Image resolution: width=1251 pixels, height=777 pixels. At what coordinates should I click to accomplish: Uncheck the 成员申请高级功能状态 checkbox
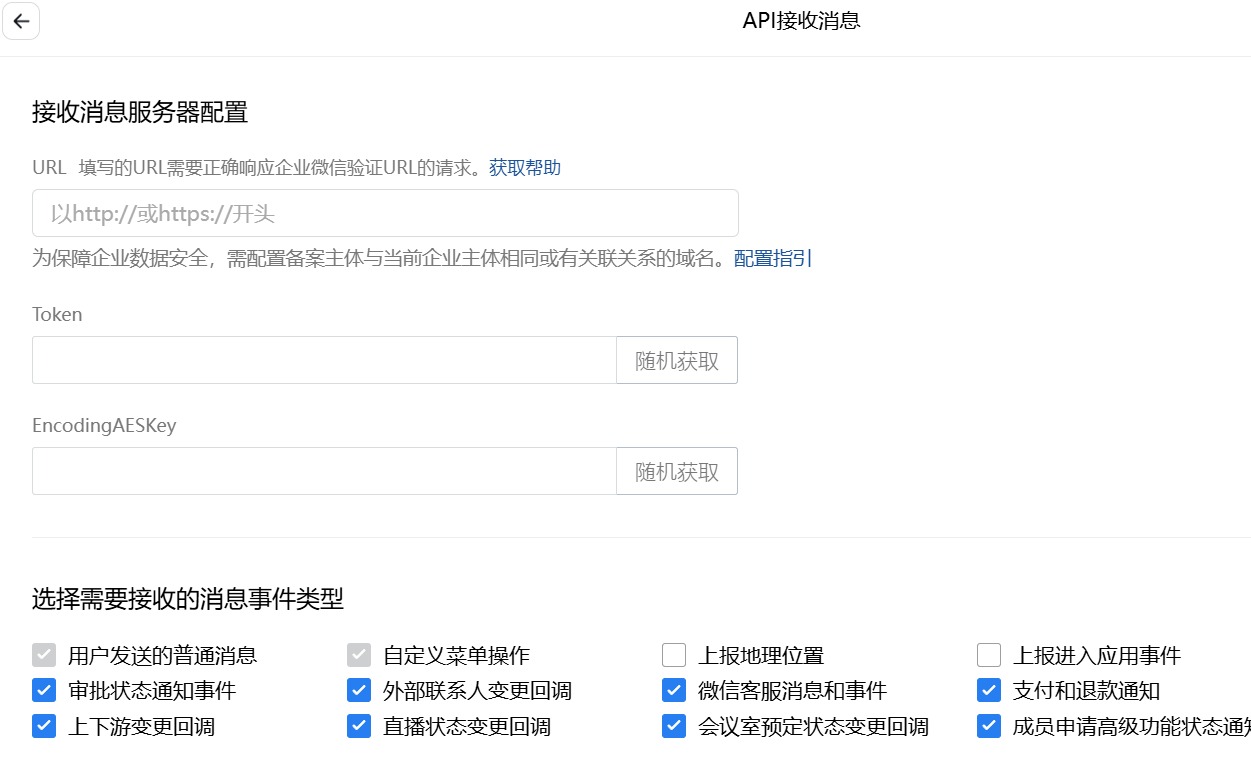point(989,726)
